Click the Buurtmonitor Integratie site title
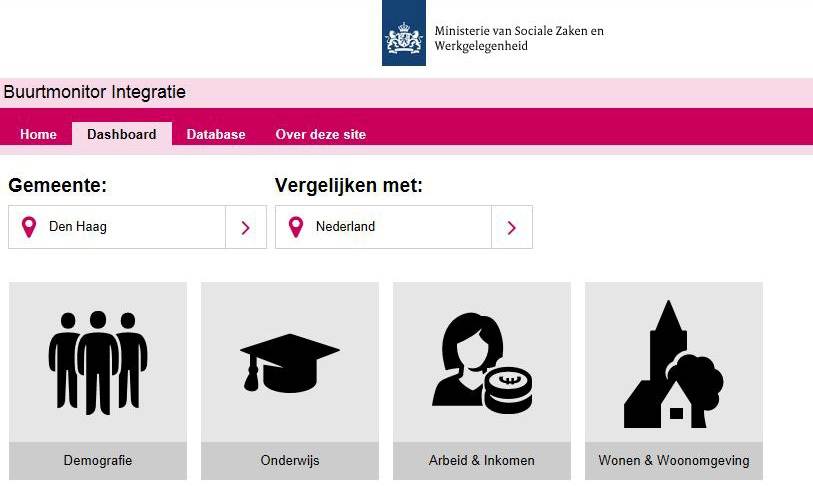 point(94,92)
